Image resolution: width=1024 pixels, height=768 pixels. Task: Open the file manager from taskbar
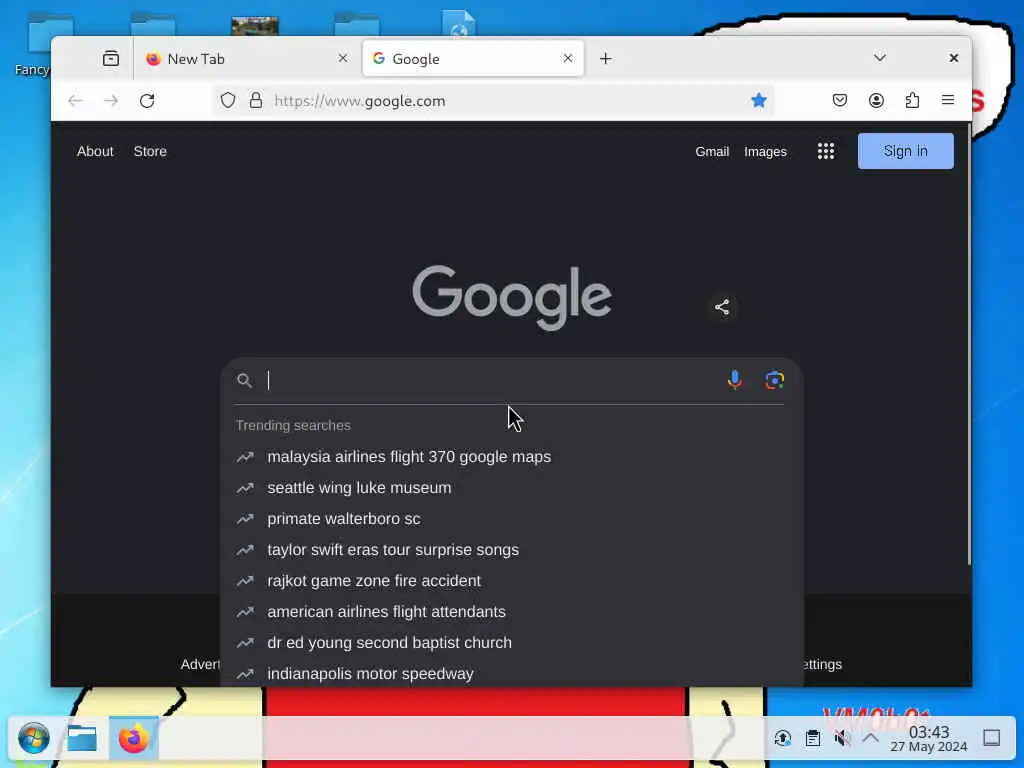[82, 739]
